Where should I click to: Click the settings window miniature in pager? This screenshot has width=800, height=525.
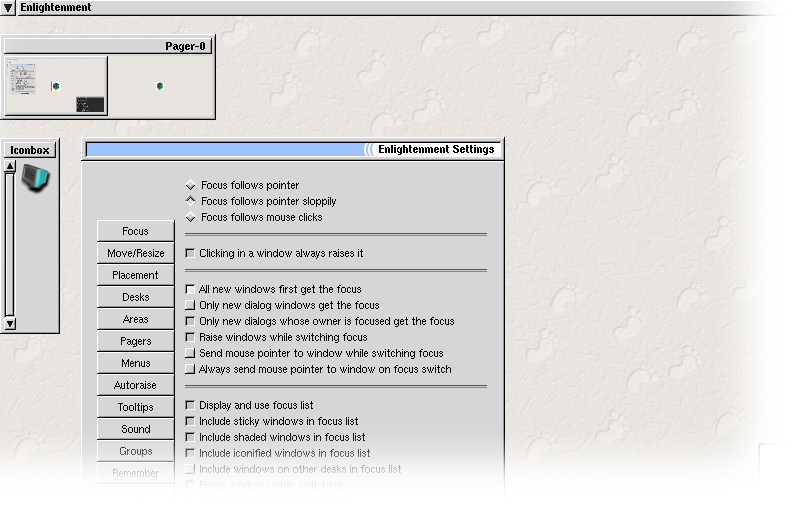(x=22, y=78)
